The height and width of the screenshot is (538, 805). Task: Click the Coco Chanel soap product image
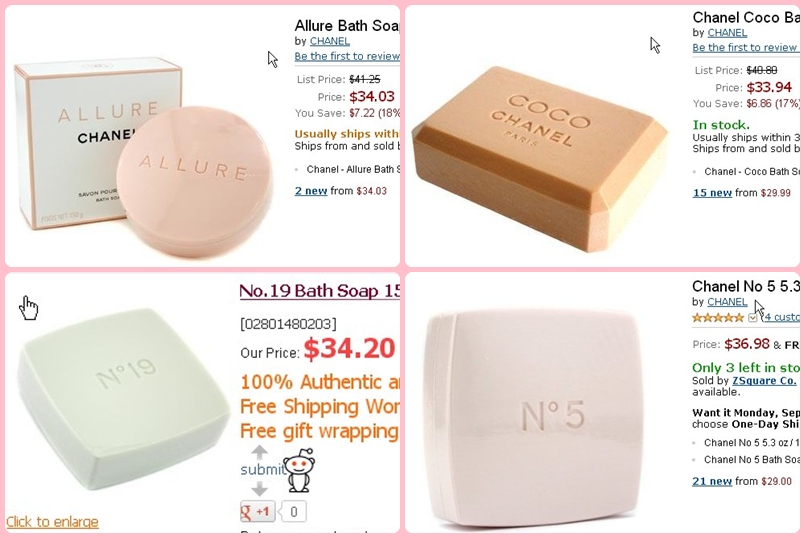coord(540,159)
